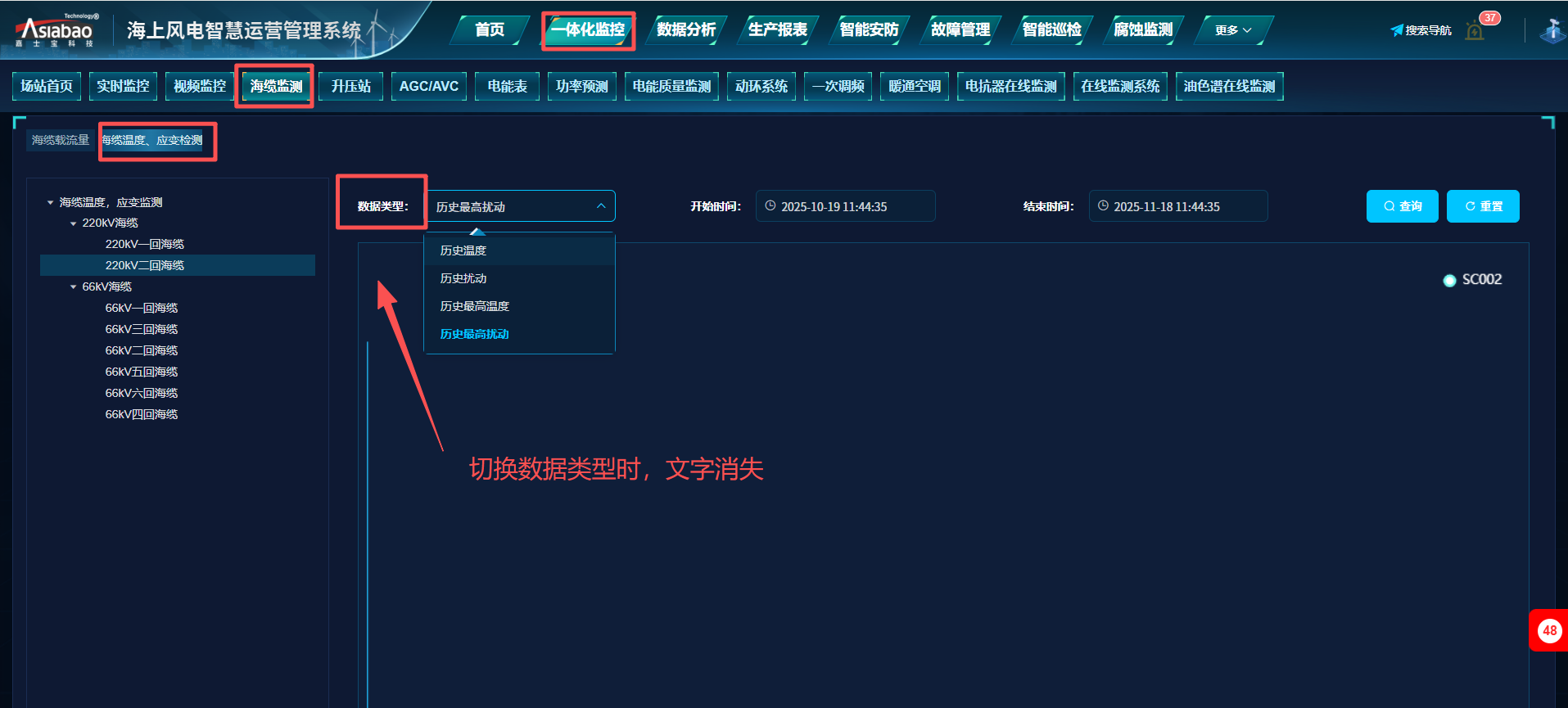
Task: Open the 更多 dropdown menu
Action: (x=1233, y=30)
